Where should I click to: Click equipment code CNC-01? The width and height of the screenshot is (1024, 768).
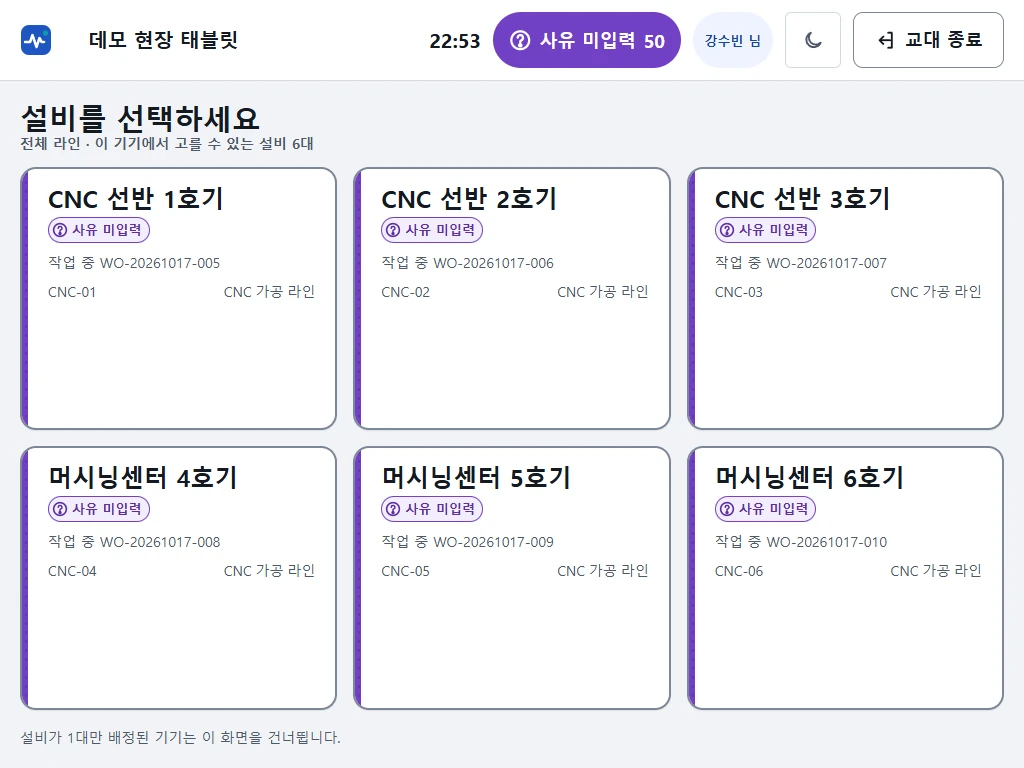pos(72,293)
